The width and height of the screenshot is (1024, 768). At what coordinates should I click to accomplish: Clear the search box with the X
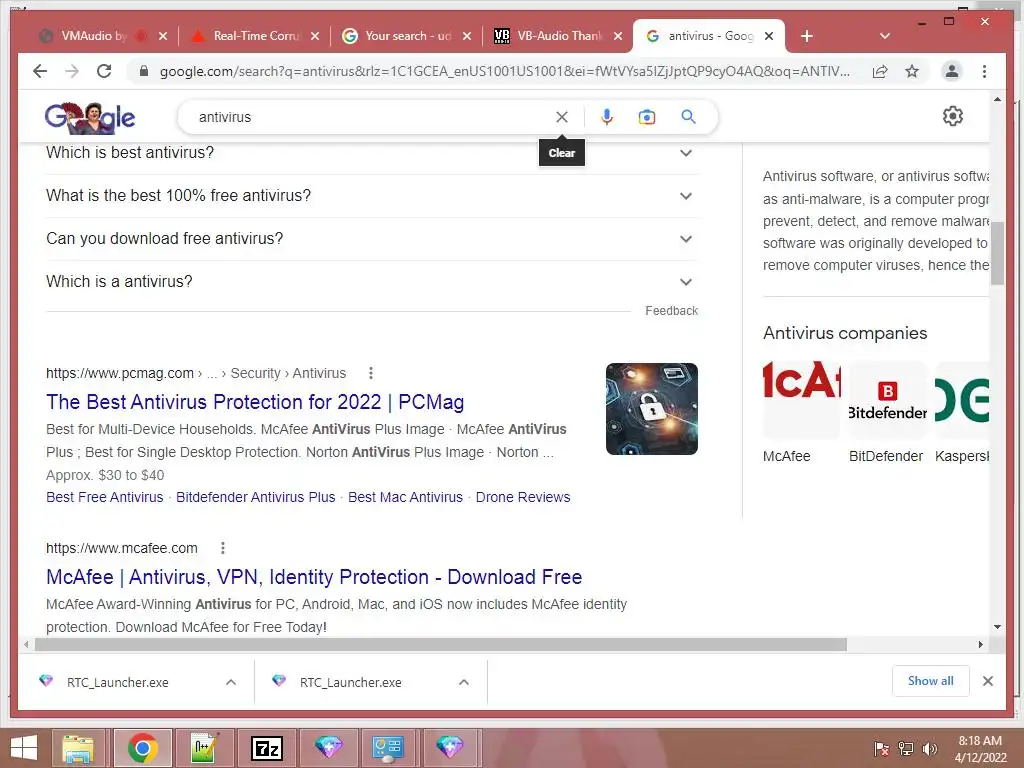click(x=562, y=117)
